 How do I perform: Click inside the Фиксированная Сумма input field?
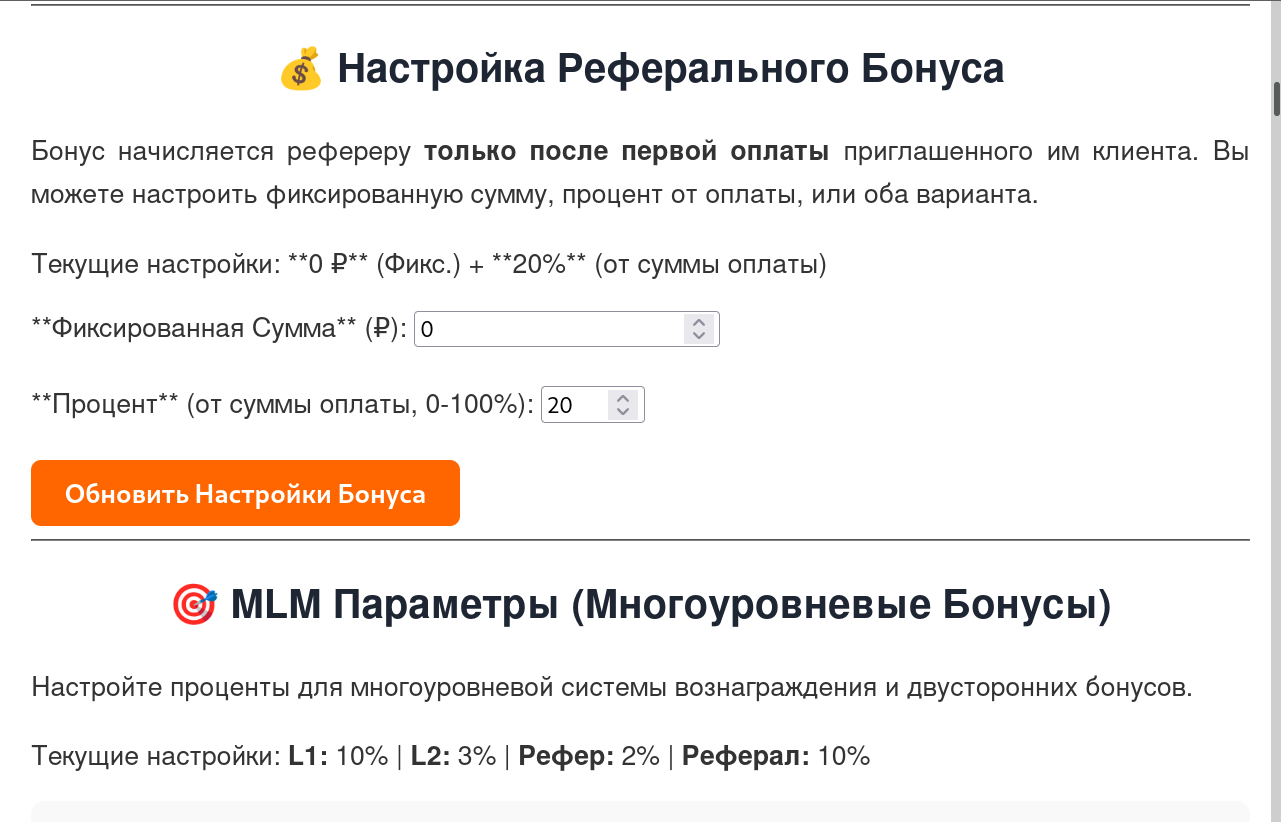click(x=550, y=328)
